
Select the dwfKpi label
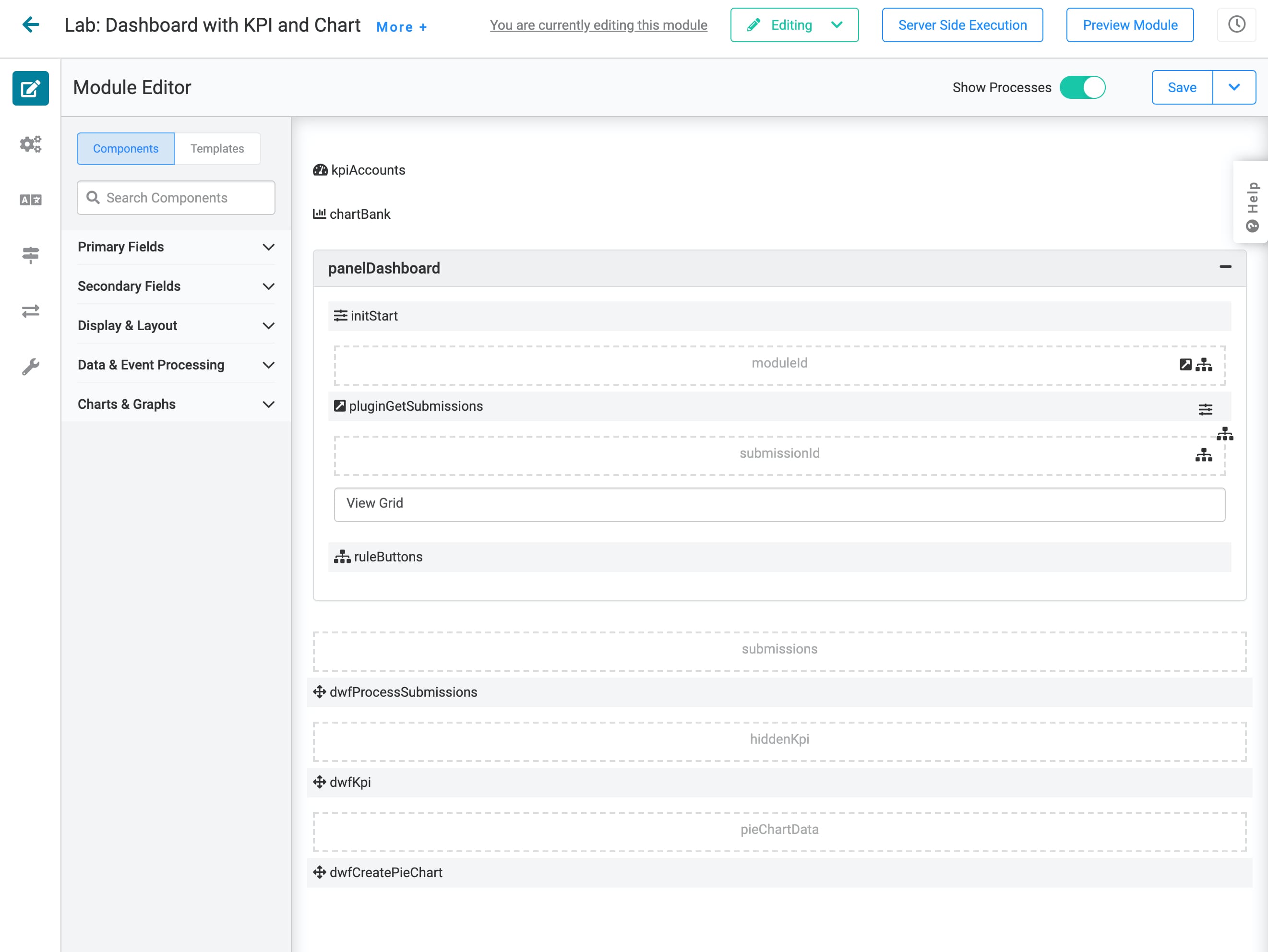(x=350, y=782)
